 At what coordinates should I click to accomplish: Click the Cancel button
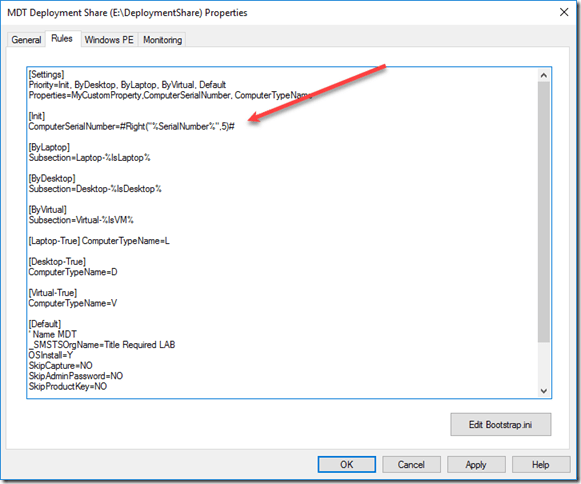point(411,464)
